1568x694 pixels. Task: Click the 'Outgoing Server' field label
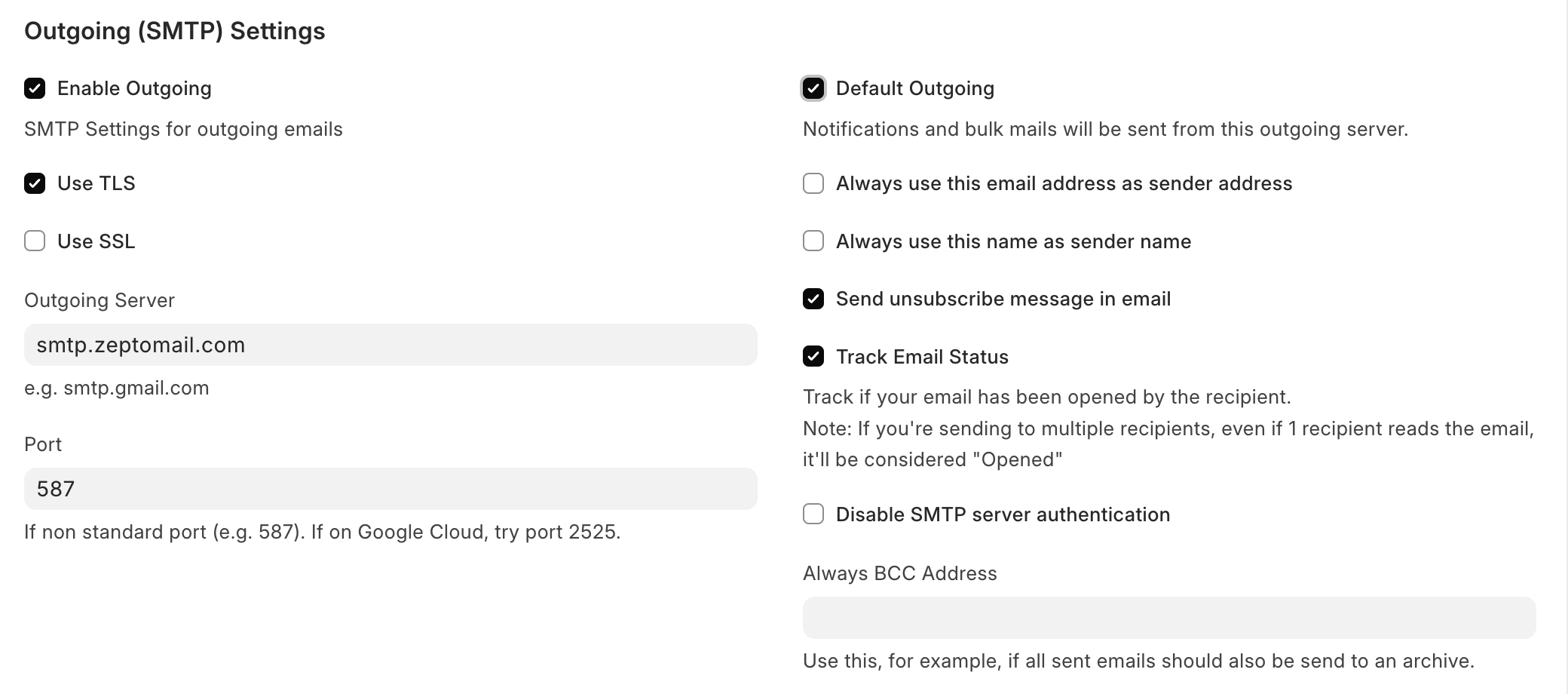100,300
